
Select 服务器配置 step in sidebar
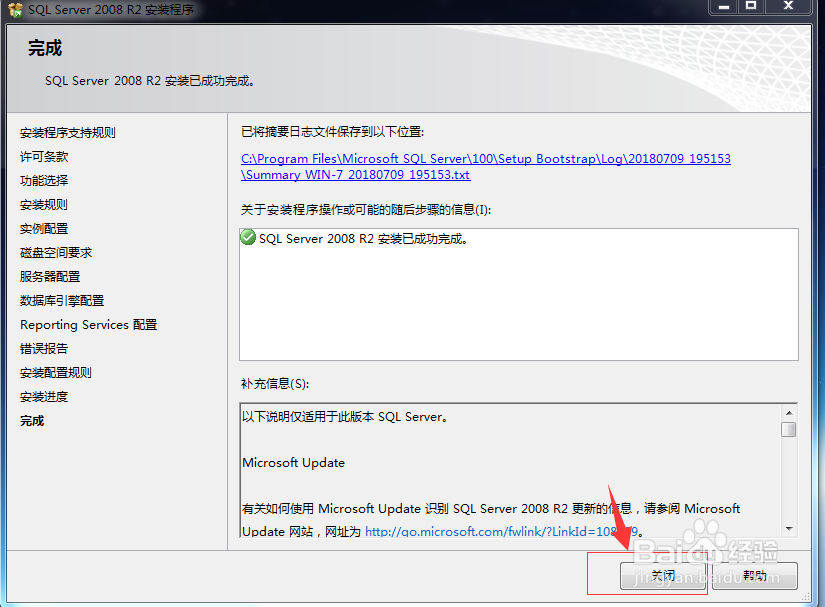tap(50, 277)
